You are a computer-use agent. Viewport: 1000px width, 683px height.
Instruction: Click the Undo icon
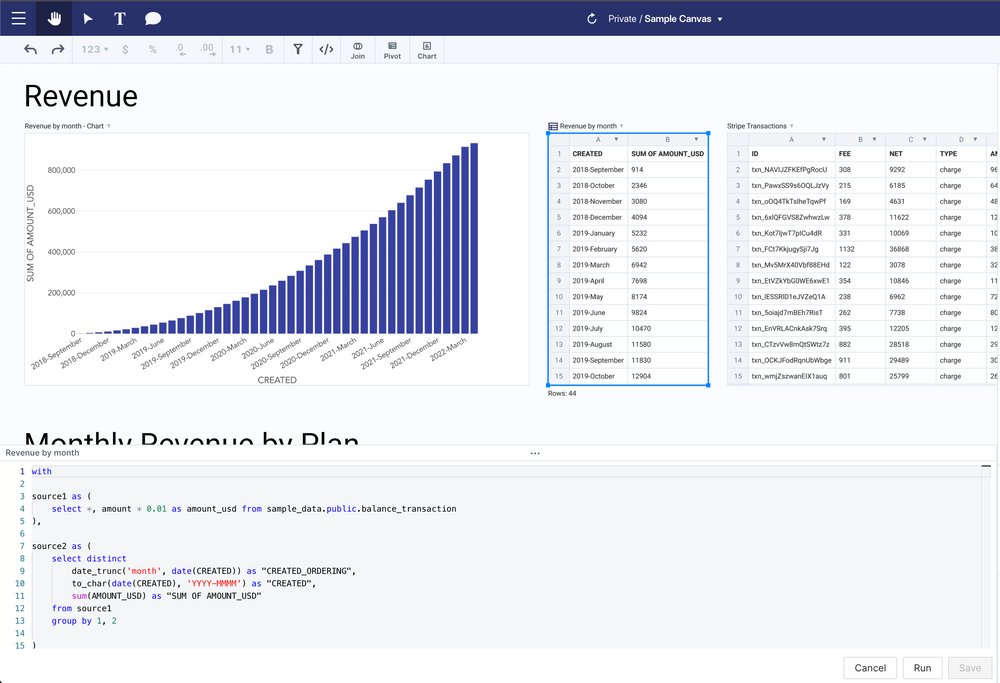[30, 49]
